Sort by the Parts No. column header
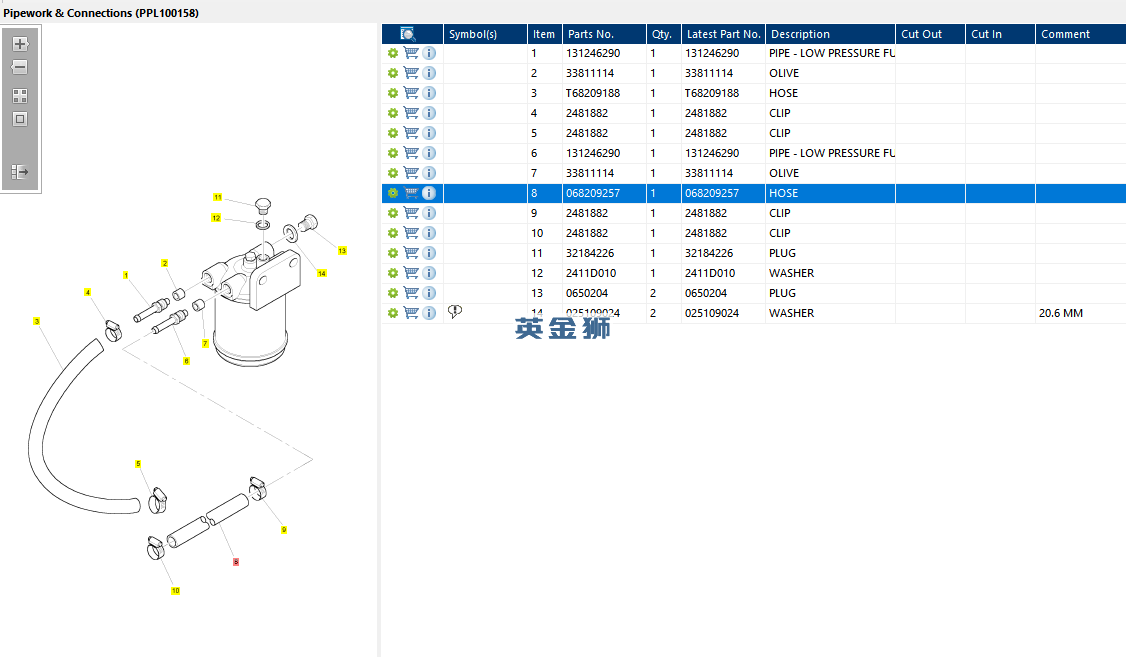 (605, 34)
